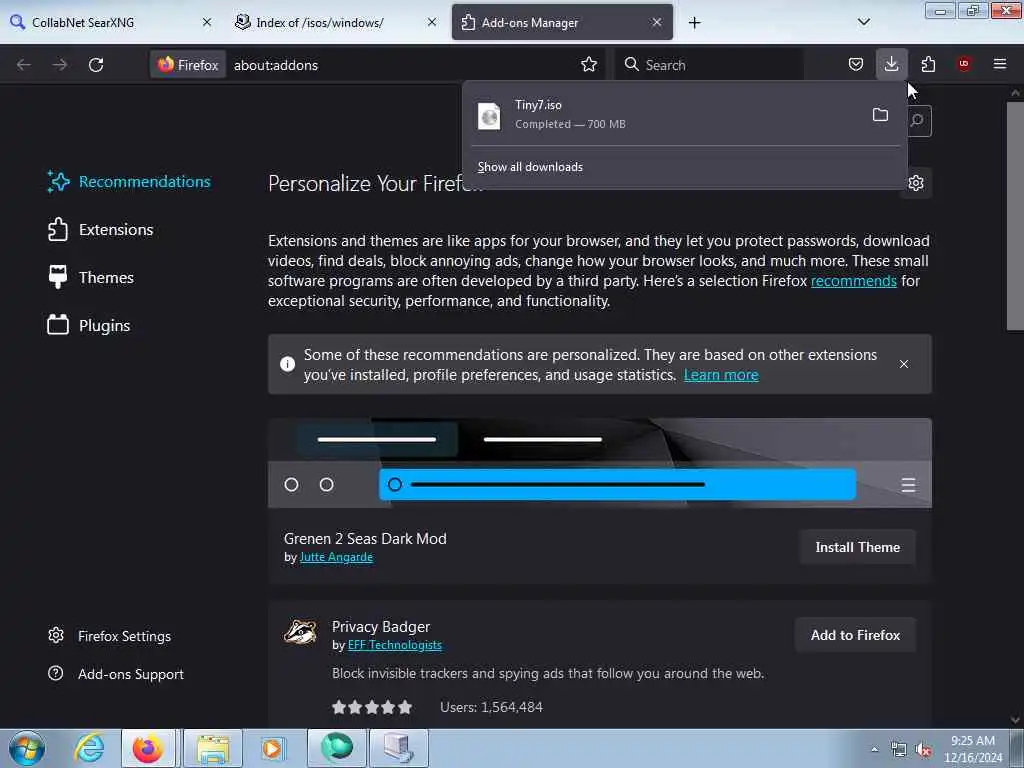1024x768 pixels.
Task: Click the Privacy Badger star rating
Action: point(372,707)
